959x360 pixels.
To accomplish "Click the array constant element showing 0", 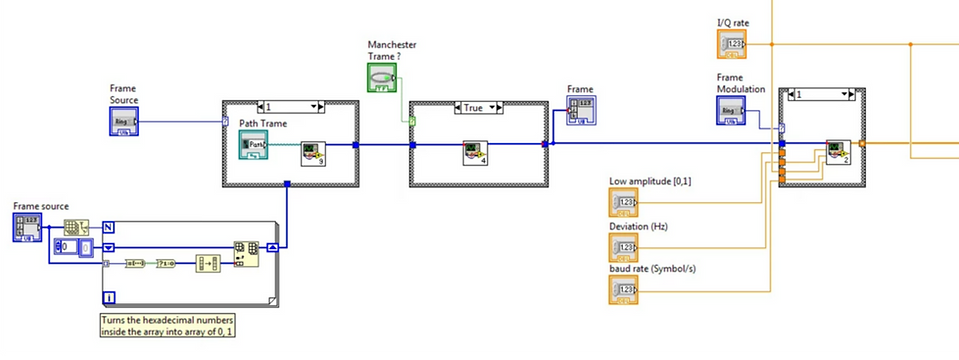I will pos(86,248).
